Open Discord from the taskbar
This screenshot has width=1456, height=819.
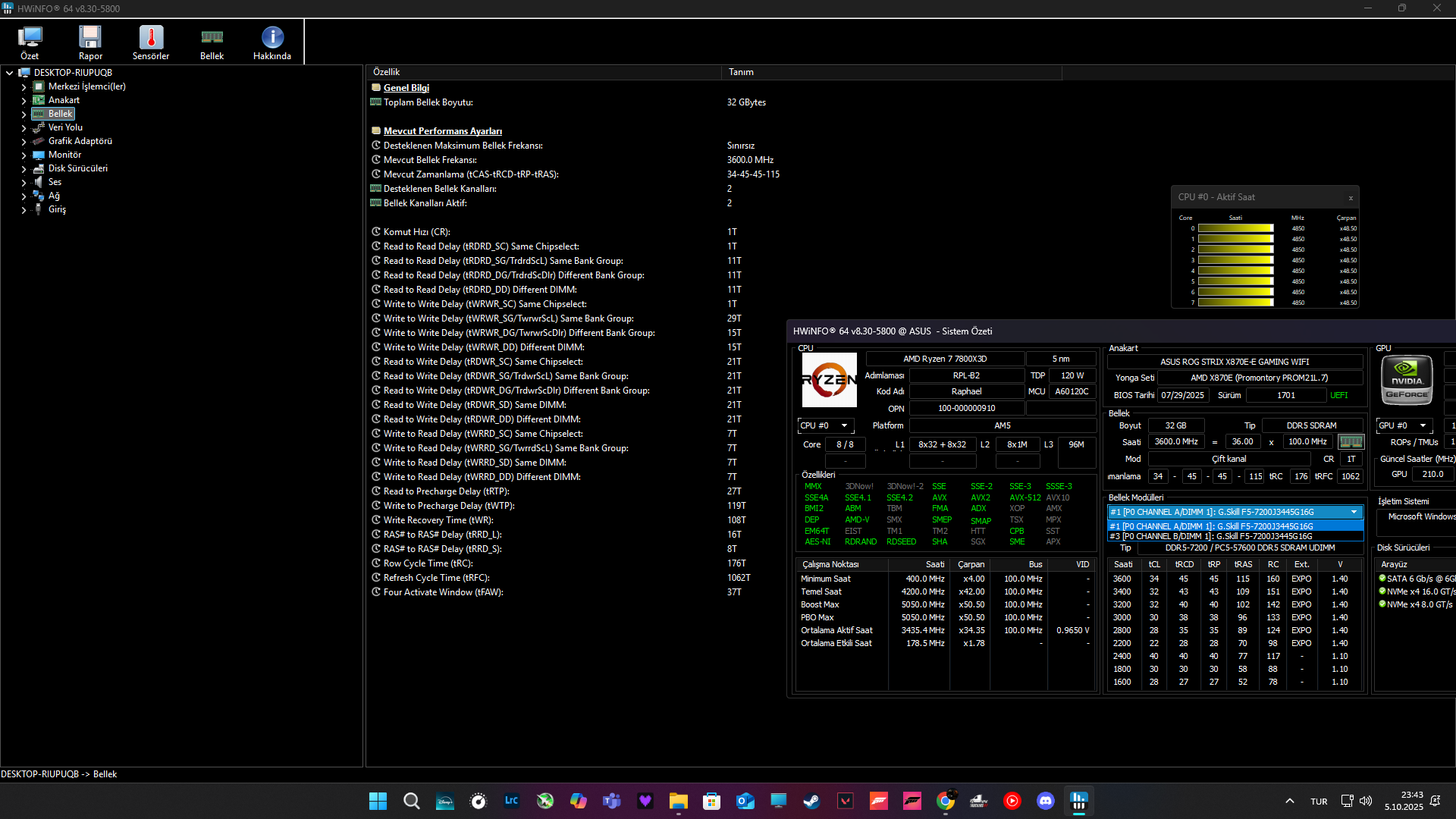point(1045,801)
